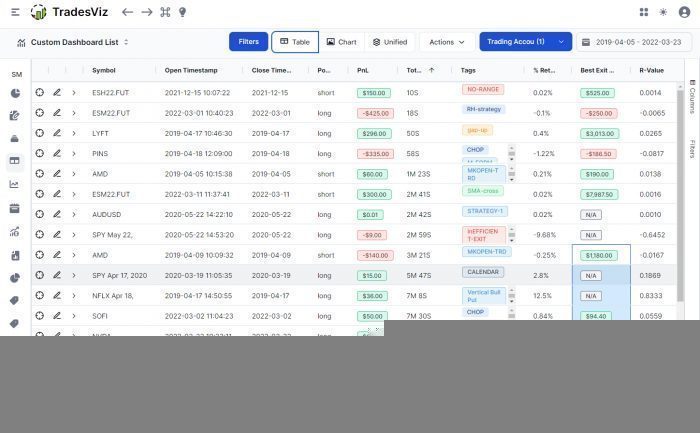
Task: Click the target icon on NFLX Apr 18 row
Action: coord(40,296)
